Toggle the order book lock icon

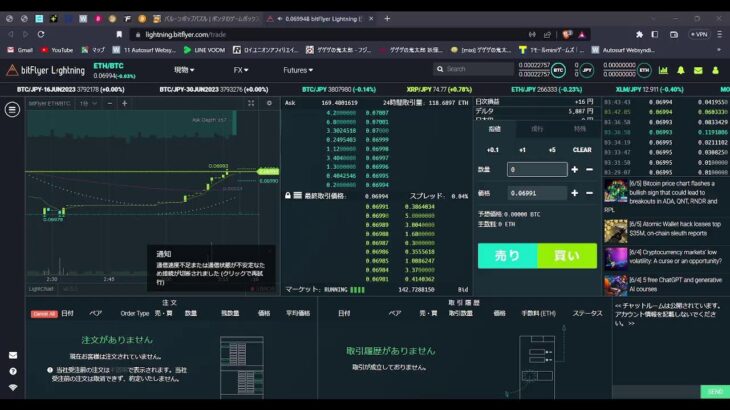pyautogui.click(x=288, y=195)
